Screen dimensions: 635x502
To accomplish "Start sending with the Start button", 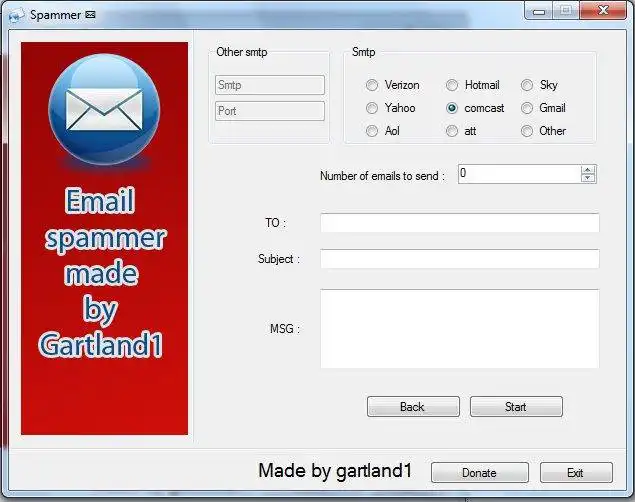I will [516, 406].
